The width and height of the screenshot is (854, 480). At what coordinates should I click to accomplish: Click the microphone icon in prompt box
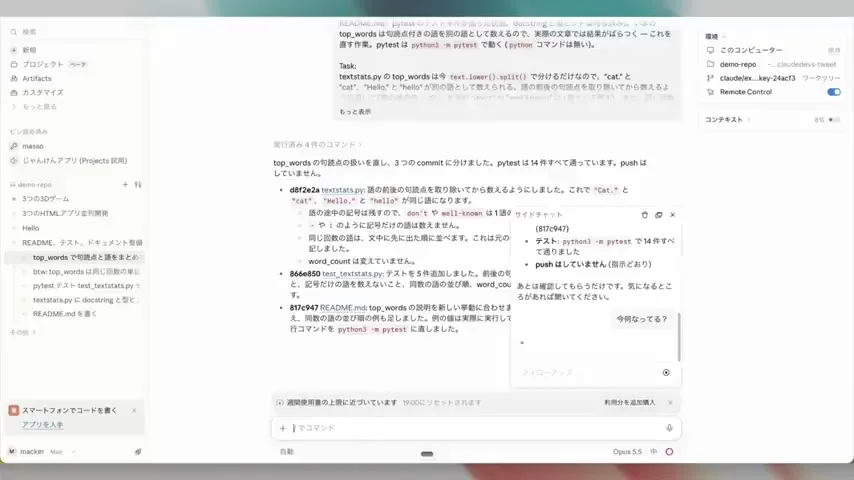click(669, 428)
